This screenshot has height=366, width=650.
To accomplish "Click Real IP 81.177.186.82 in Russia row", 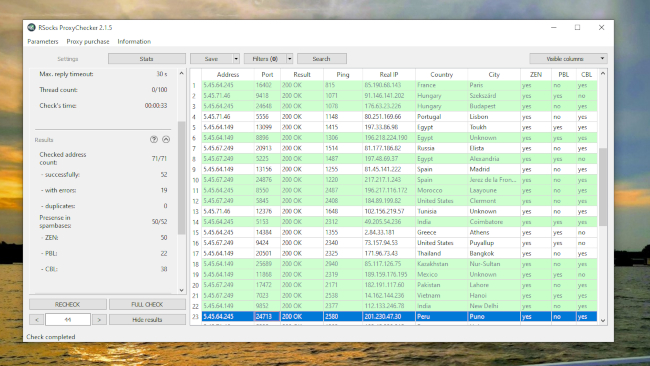I will (389, 148).
